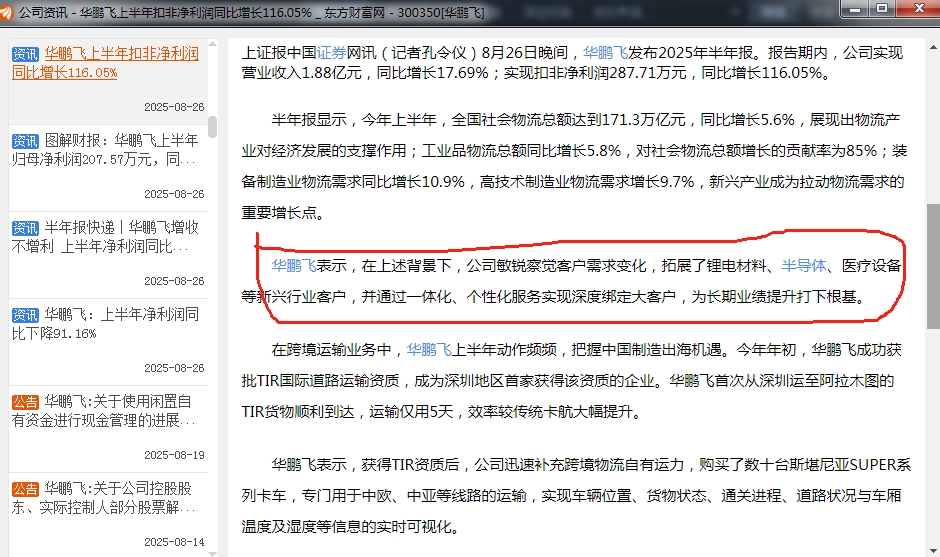The height and width of the screenshot is (557, 940).
Task: Click 公告 tag beside 闲置自有资金 item
Action: point(25,402)
